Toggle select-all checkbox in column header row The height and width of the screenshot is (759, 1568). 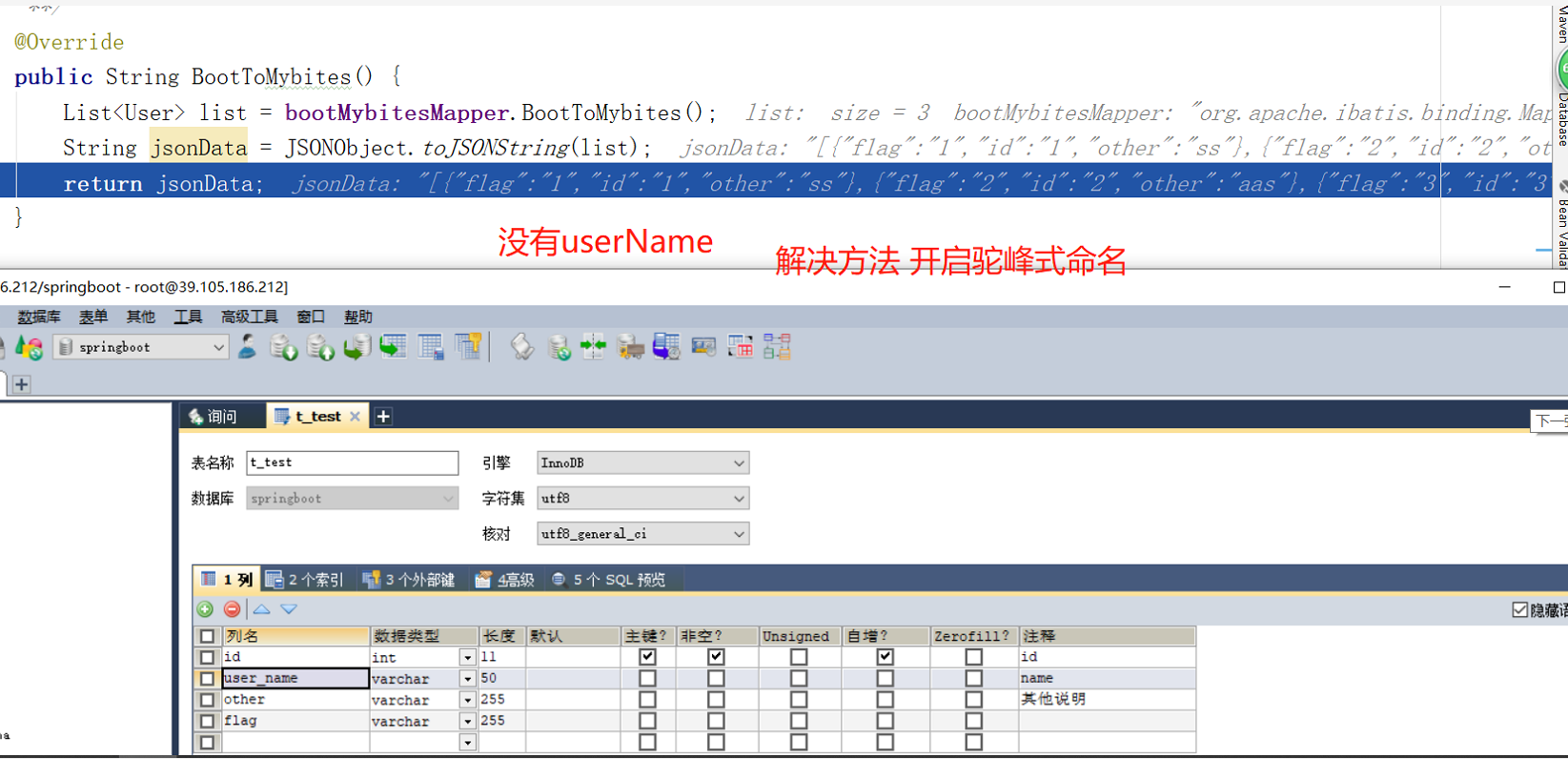207,636
